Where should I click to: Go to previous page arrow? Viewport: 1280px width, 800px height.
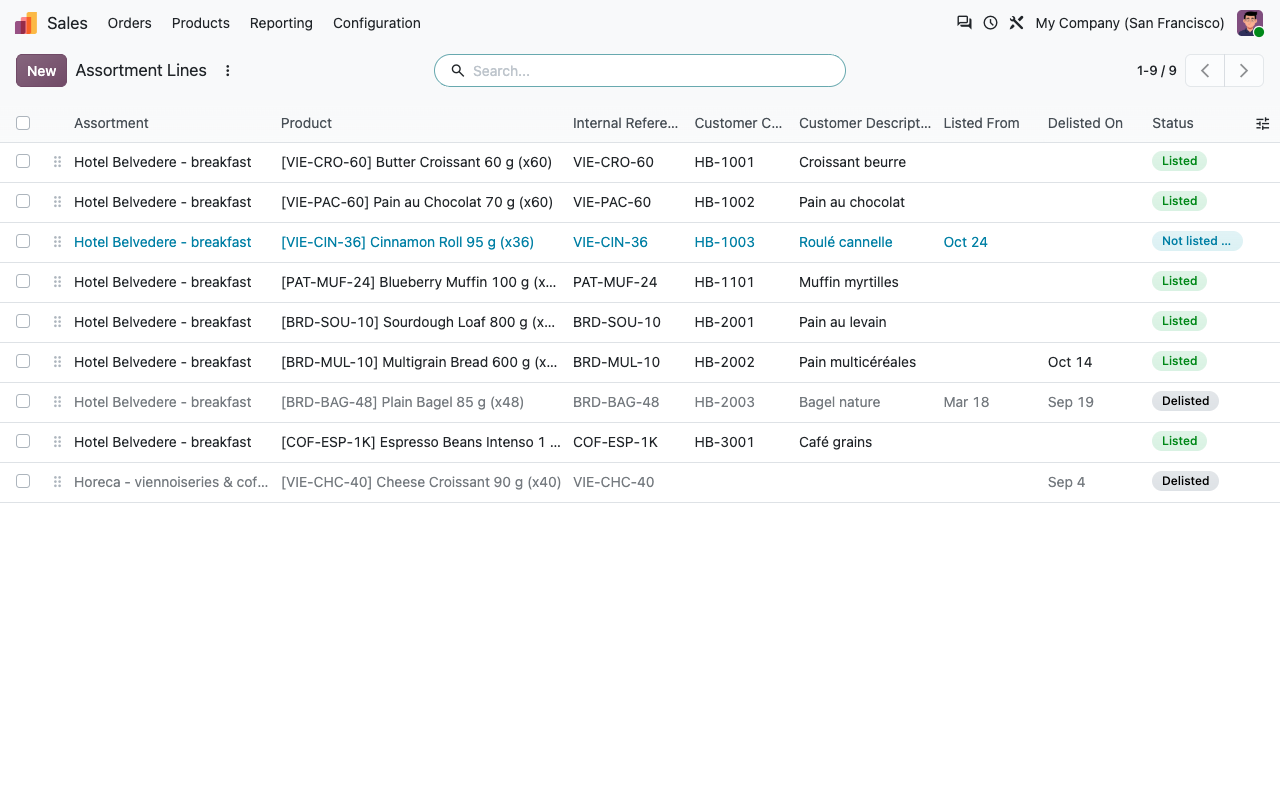click(x=1205, y=71)
